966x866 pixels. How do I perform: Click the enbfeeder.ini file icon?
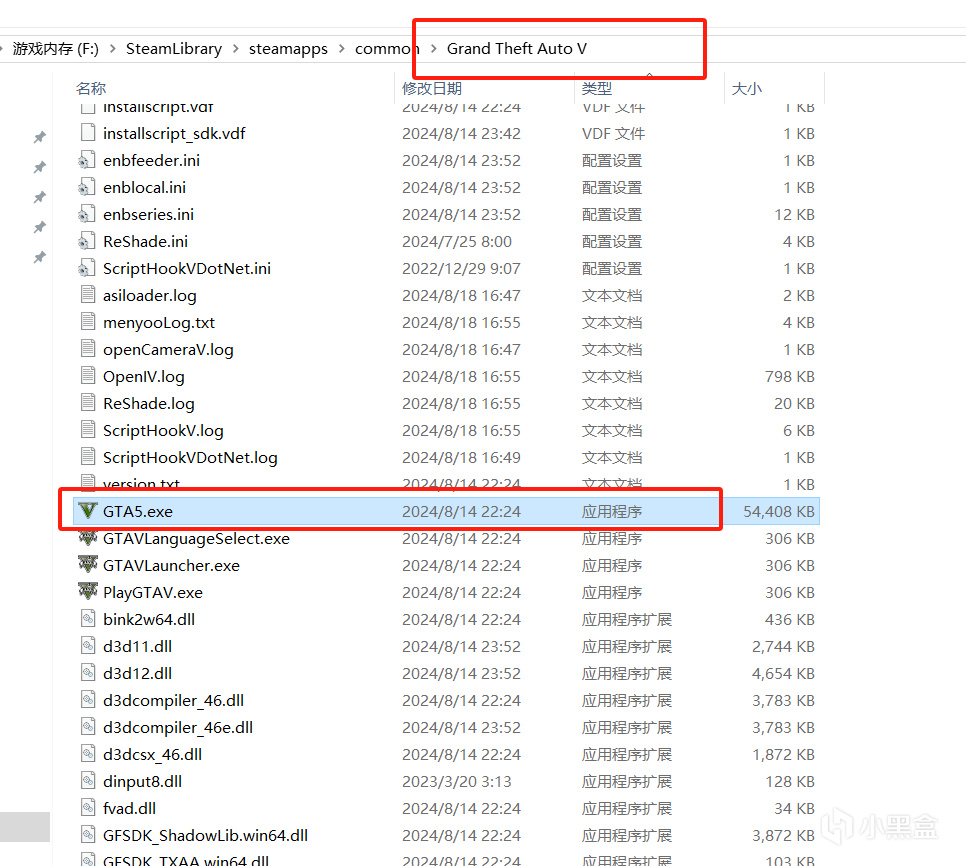[87, 160]
